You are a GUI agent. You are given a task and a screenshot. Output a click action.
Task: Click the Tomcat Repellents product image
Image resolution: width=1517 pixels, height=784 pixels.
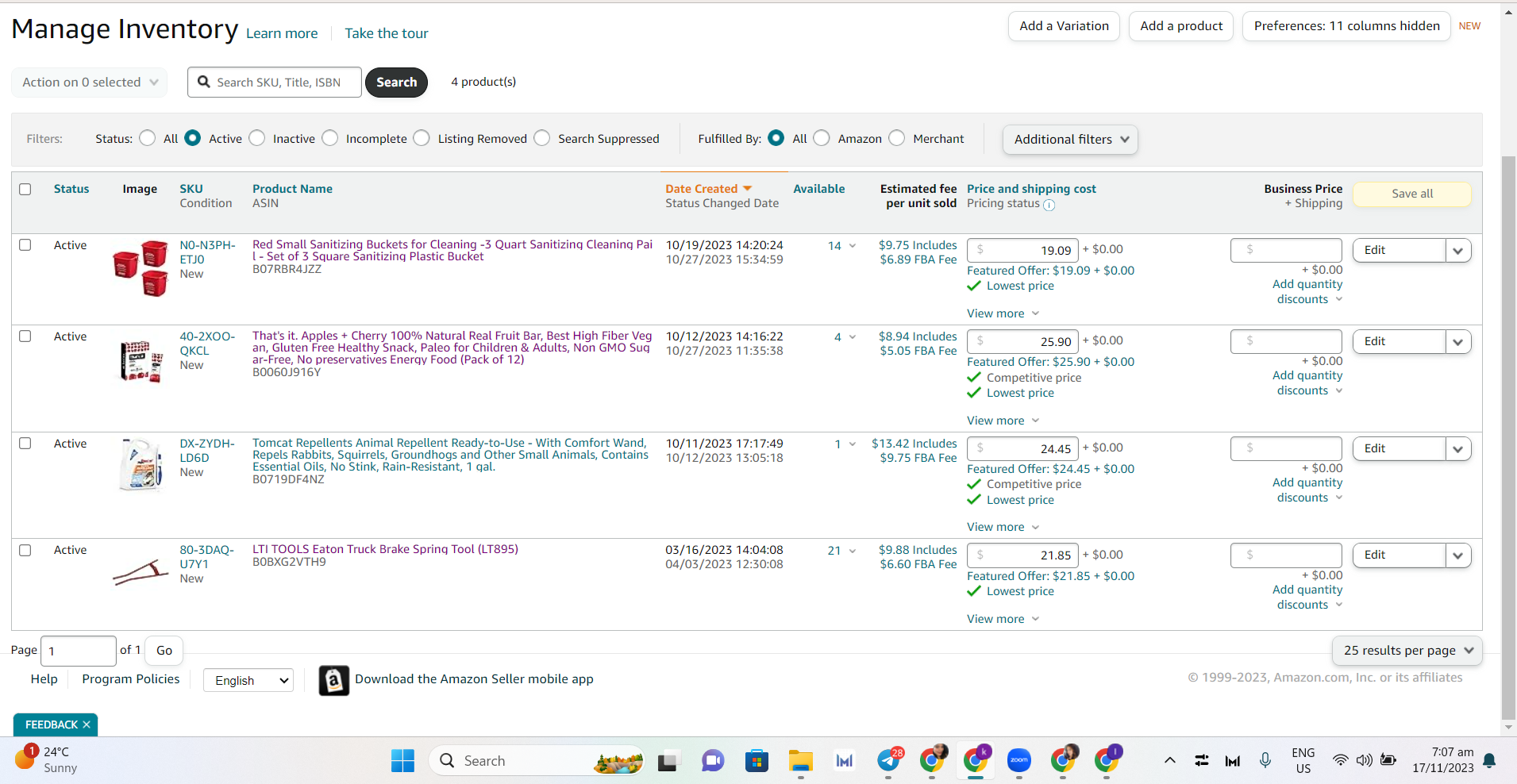[x=141, y=465]
